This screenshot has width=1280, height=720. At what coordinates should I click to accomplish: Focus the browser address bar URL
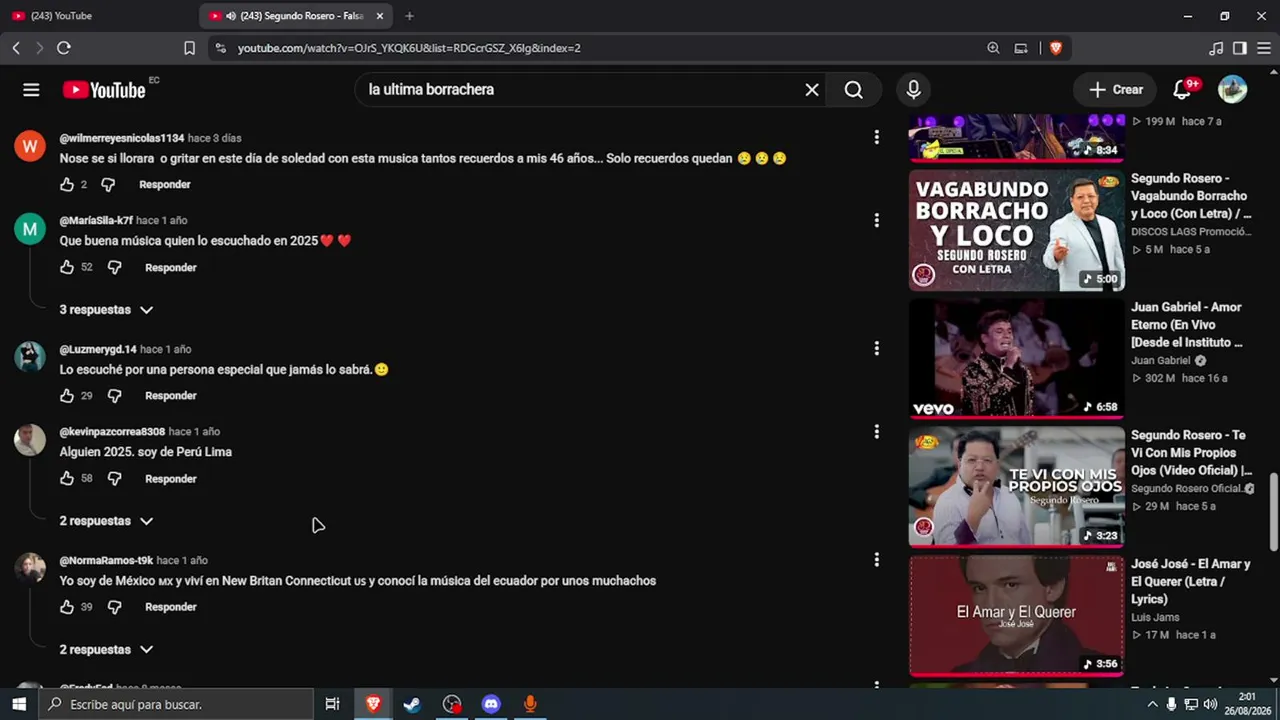click(409, 48)
